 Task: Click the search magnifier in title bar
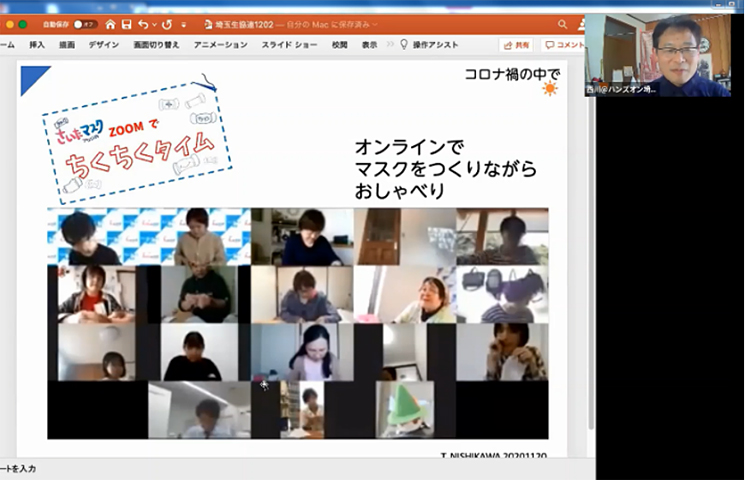(563, 24)
